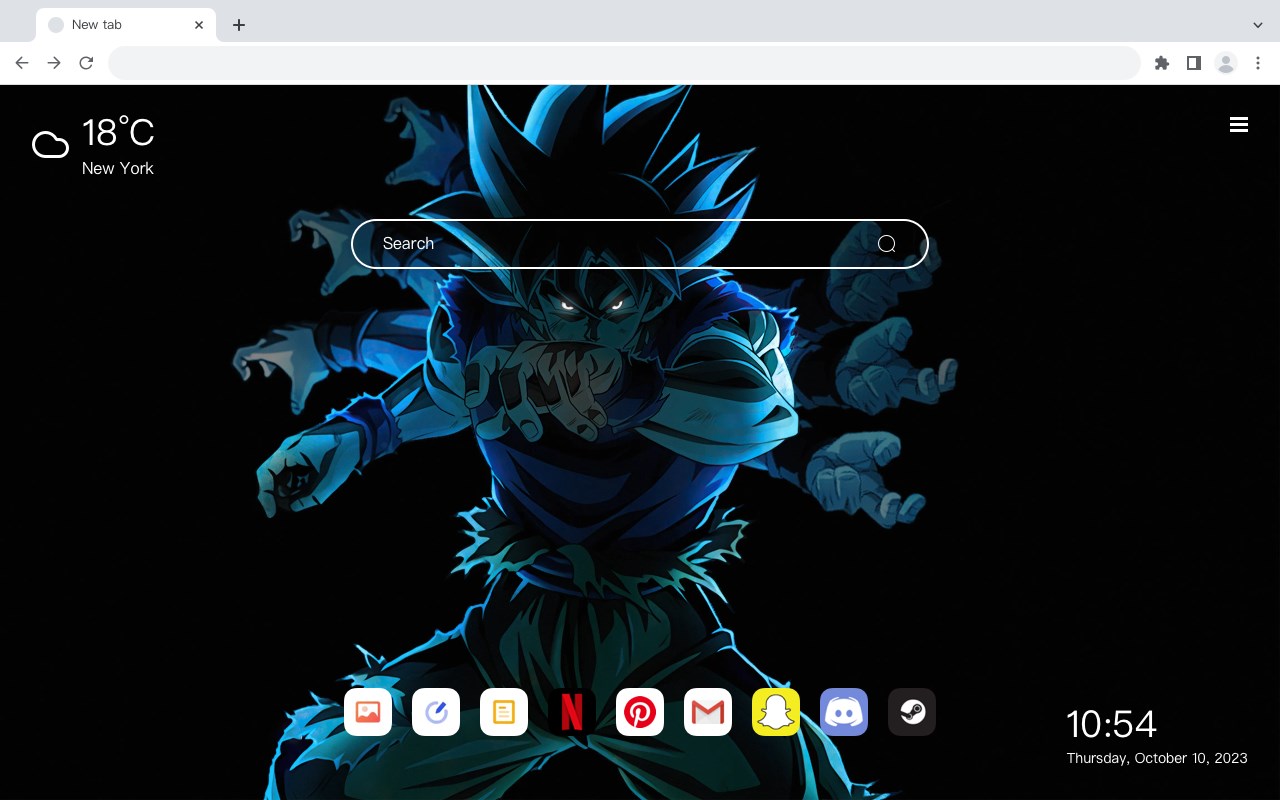Screen dimensions: 1280x800
Task: Expand the tab search dropdown arrow
Action: [x=1258, y=25]
